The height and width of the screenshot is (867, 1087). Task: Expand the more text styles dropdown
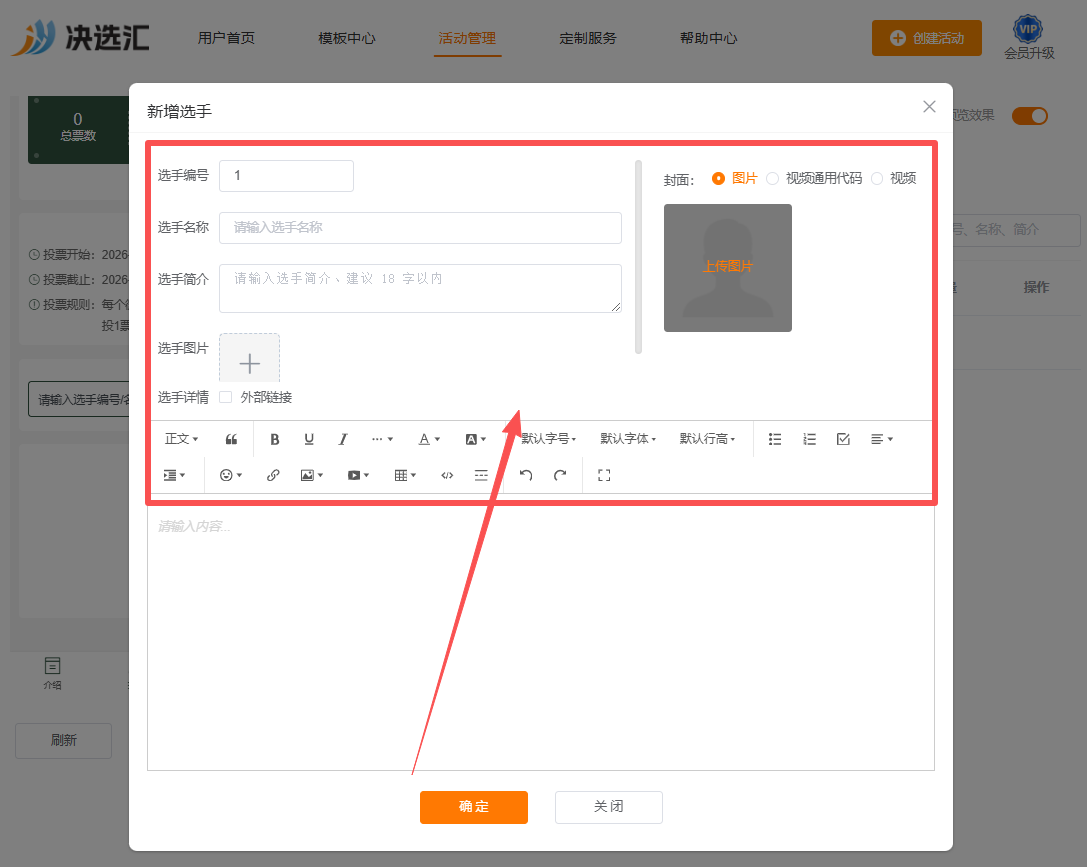(382, 439)
